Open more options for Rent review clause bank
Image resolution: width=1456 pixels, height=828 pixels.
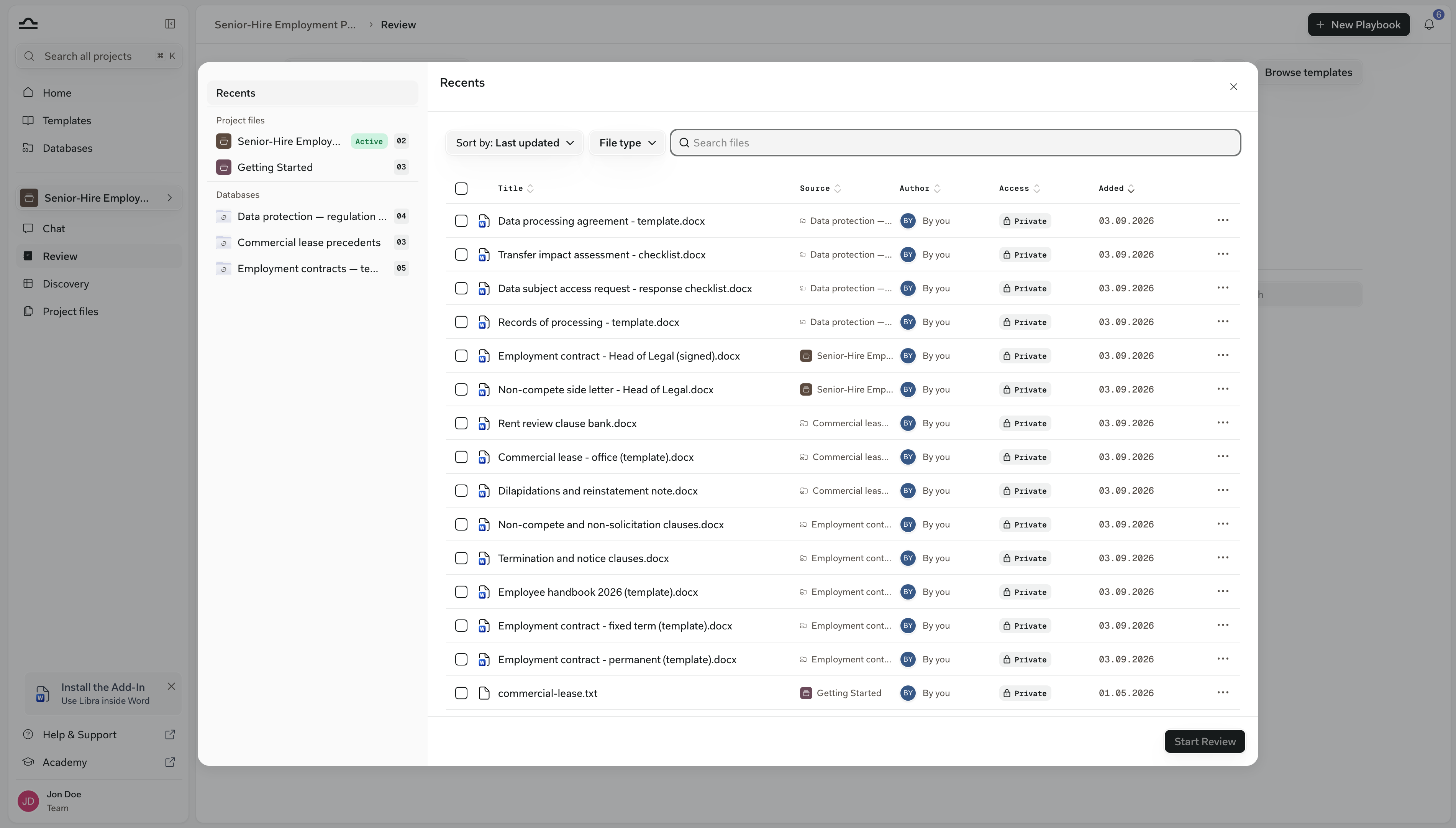click(x=1223, y=422)
